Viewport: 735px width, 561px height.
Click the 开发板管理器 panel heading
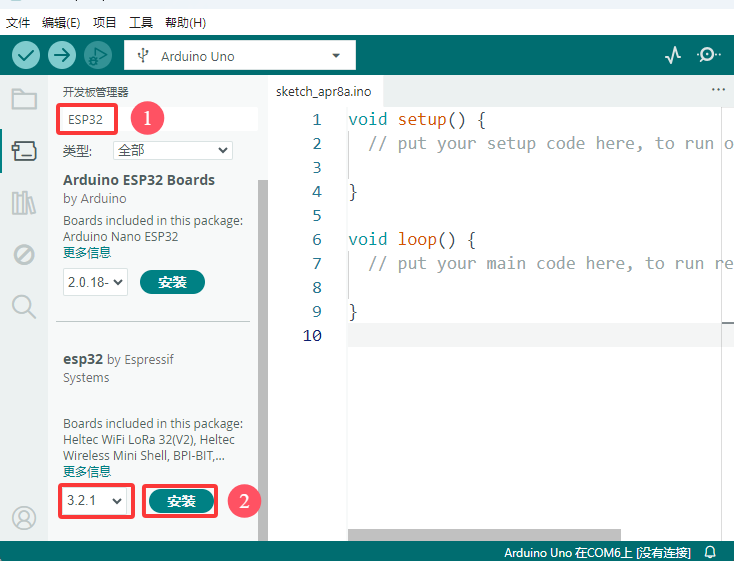click(96, 92)
